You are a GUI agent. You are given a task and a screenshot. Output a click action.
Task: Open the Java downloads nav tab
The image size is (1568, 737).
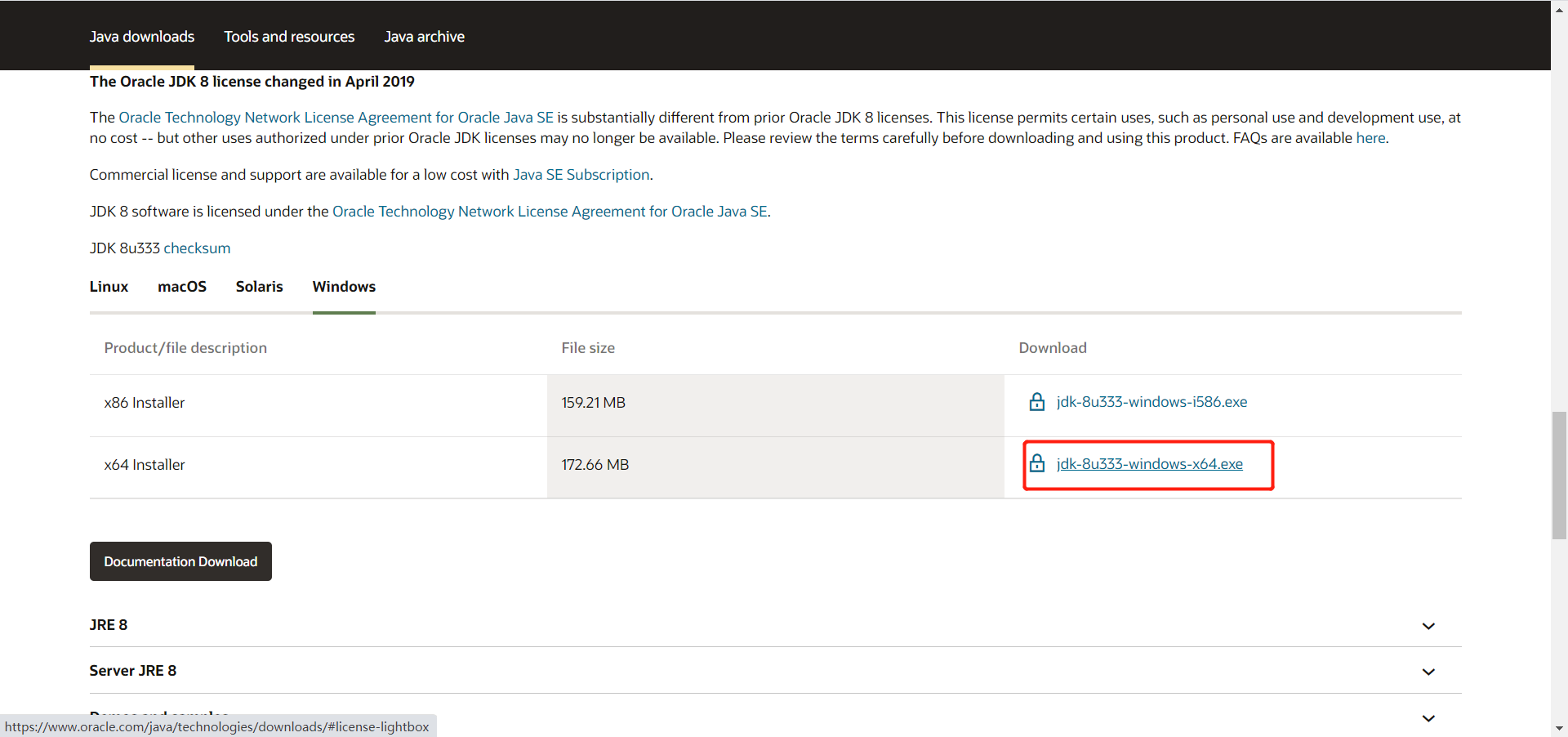[x=142, y=37]
